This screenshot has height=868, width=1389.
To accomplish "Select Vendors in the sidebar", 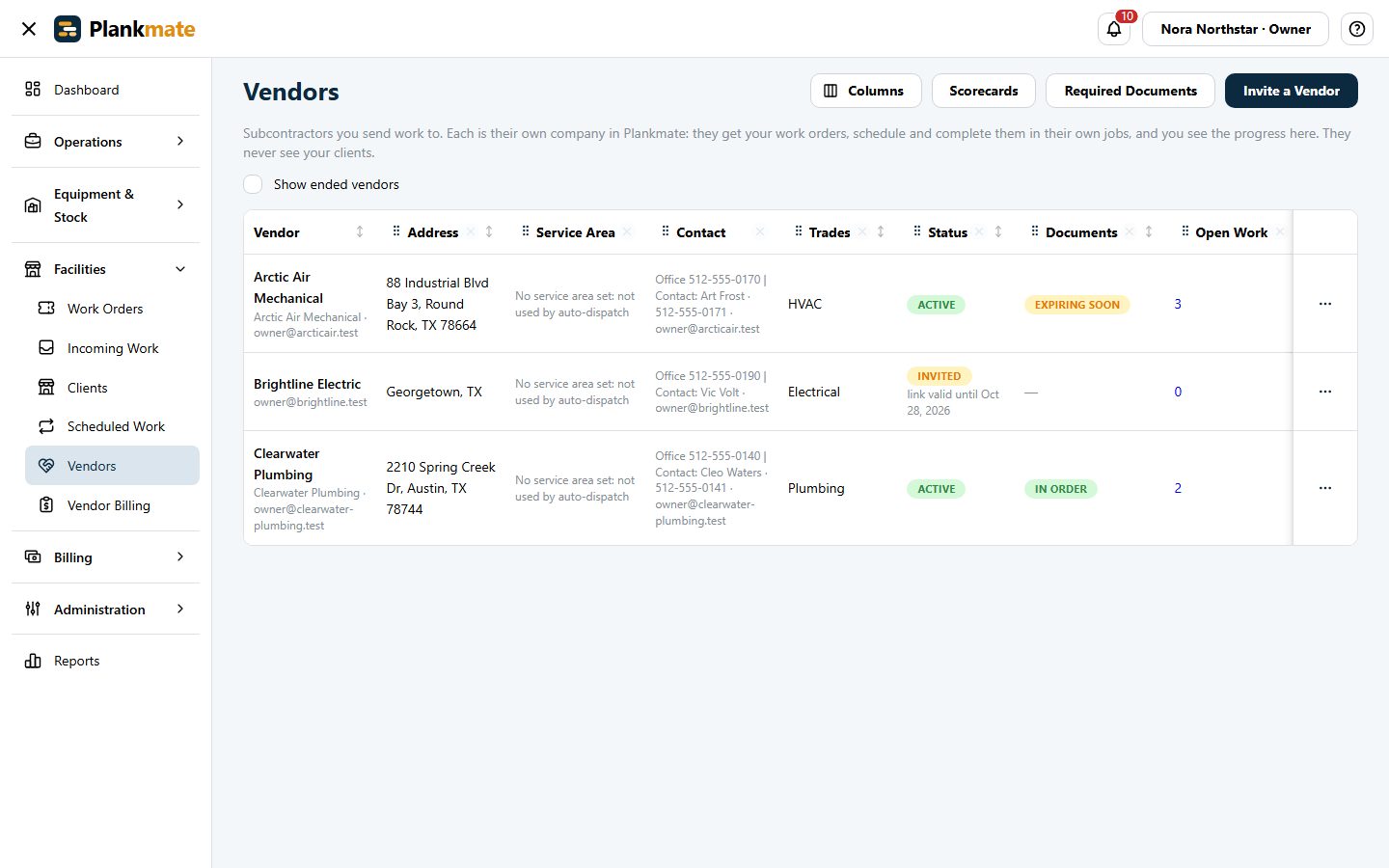I will (112, 466).
